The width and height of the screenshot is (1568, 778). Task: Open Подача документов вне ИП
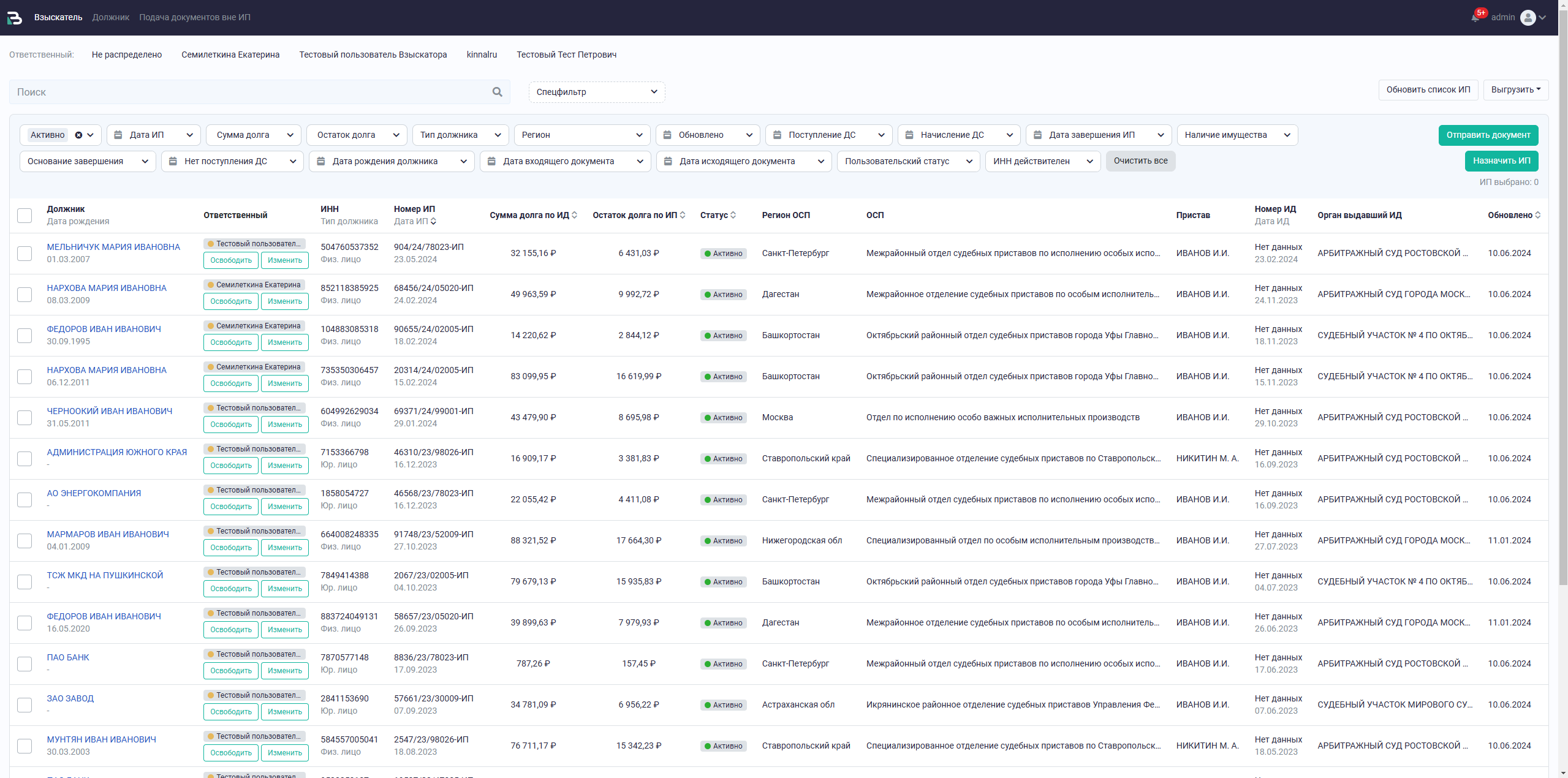(x=195, y=17)
